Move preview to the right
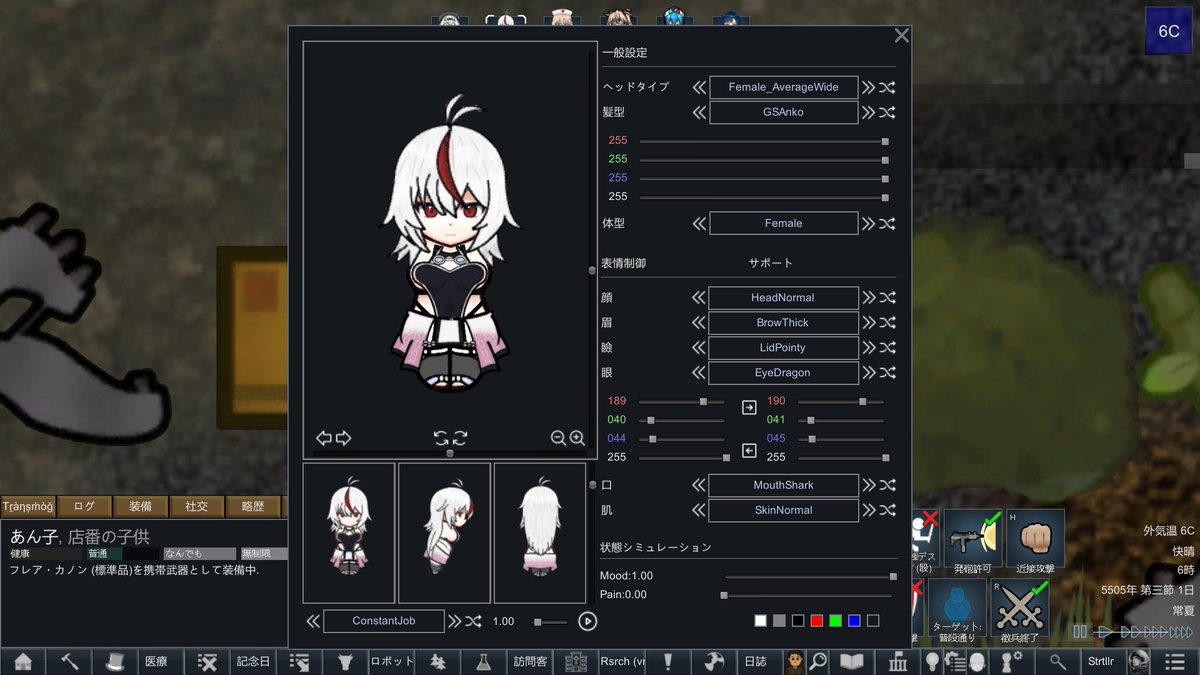Viewport: 1200px width, 675px height. tap(343, 438)
